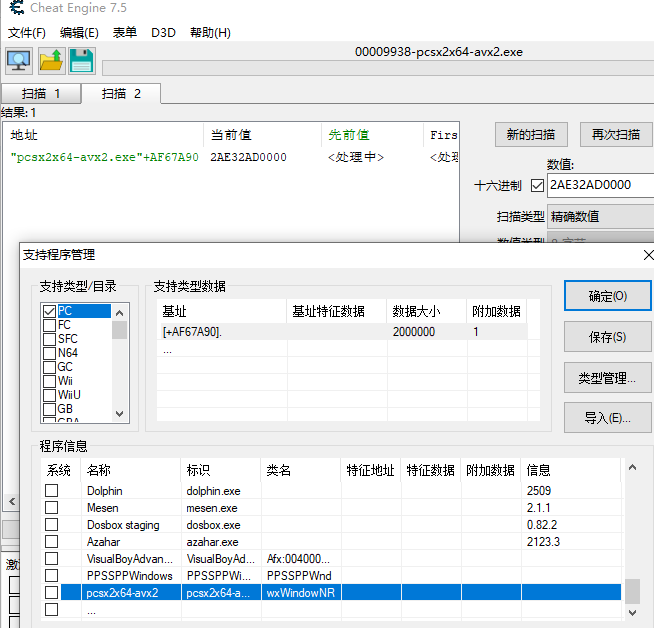
Task: Click the 新的扫描 button
Action: [531, 135]
